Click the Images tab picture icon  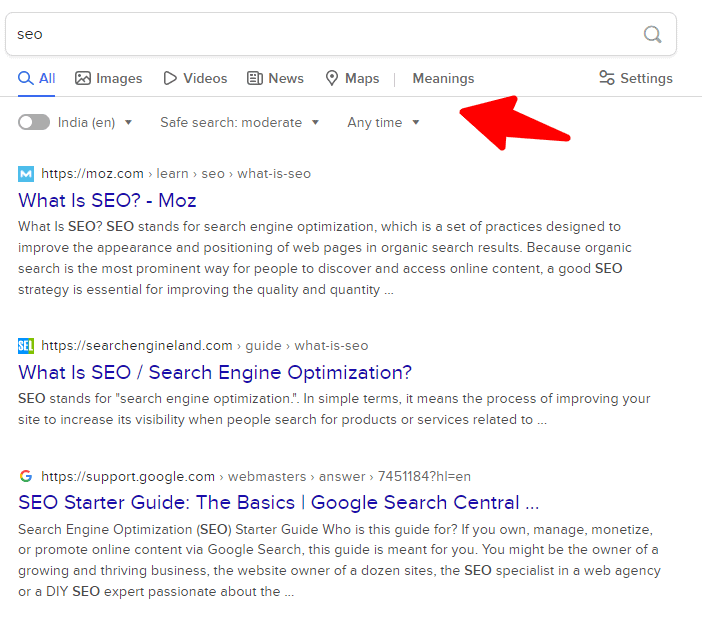click(83, 78)
